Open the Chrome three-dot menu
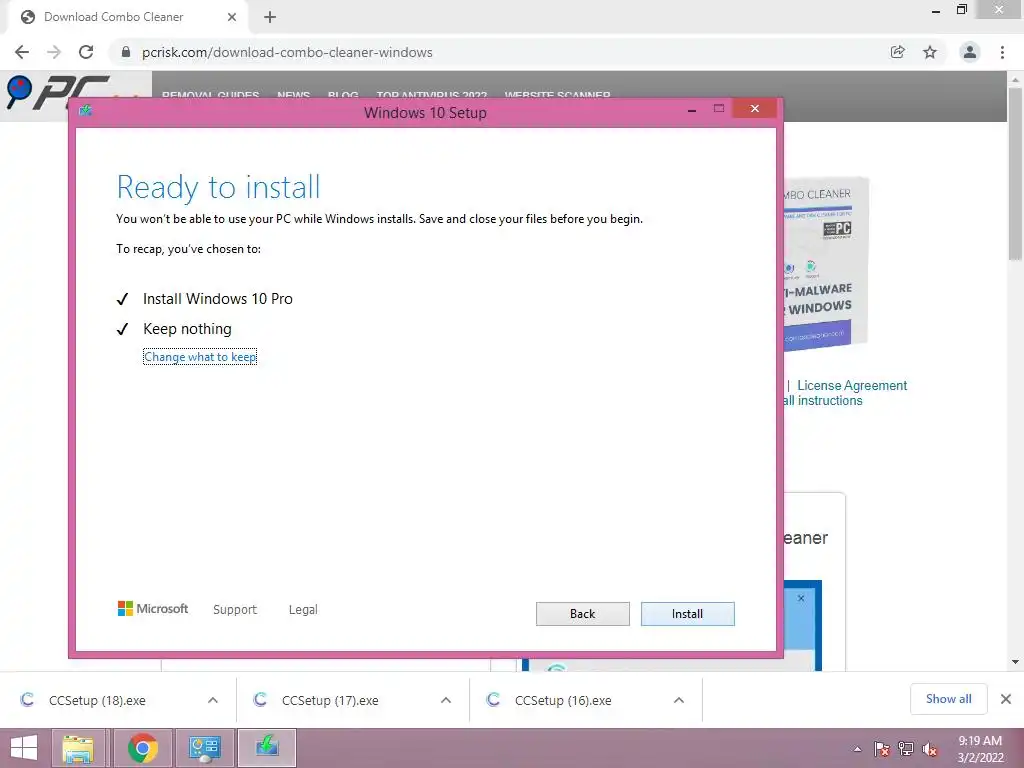Viewport: 1024px width, 768px height. tap(1002, 52)
